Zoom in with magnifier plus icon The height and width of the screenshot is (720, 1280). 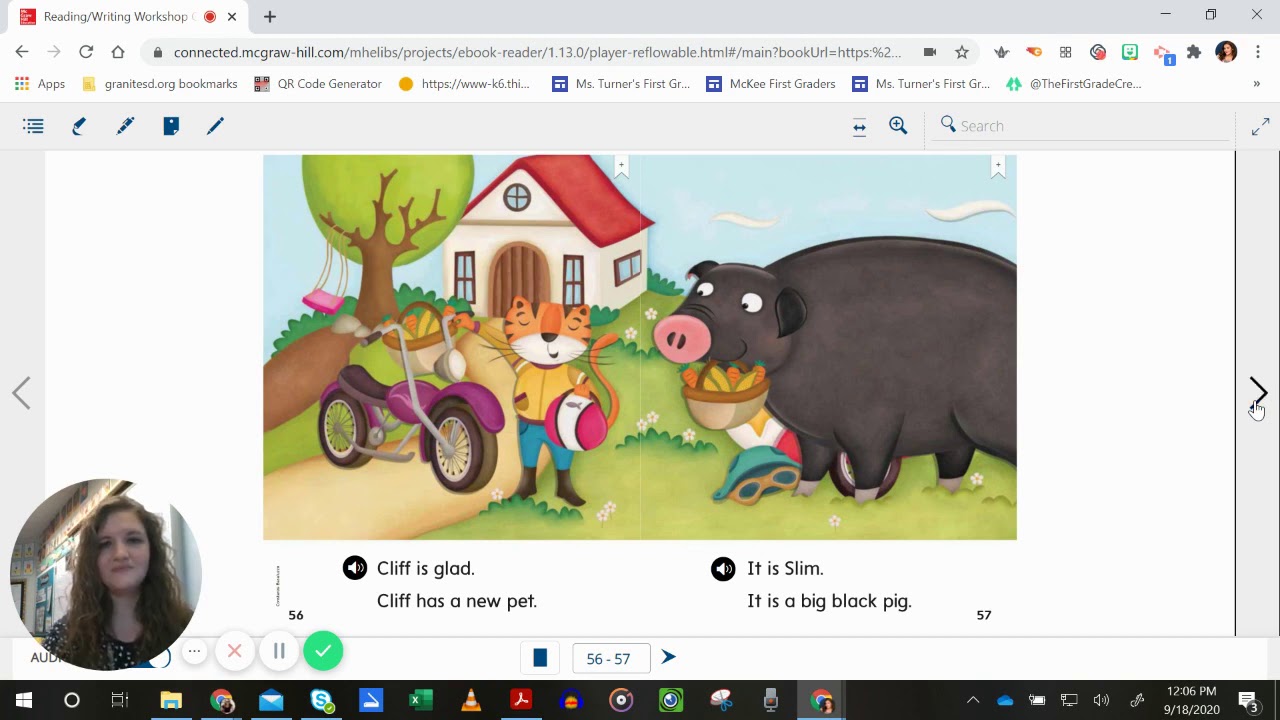pyautogui.click(x=898, y=126)
